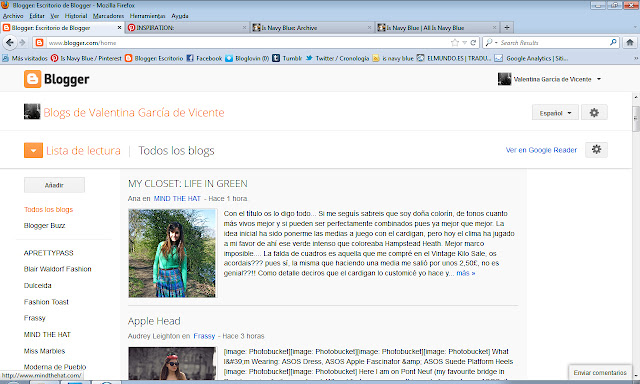Open the green cardigan post thumbnail

tap(172, 253)
